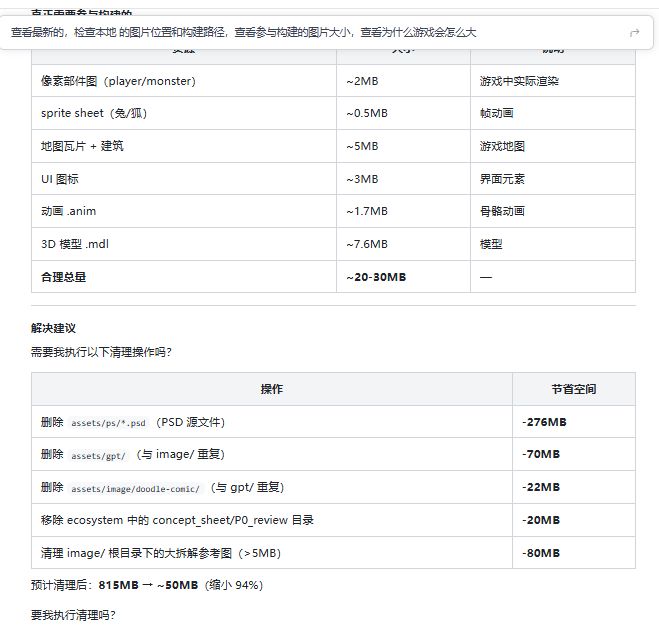659x643 pixels.
Task: Select the '~3MB' size cell
Action: point(403,179)
